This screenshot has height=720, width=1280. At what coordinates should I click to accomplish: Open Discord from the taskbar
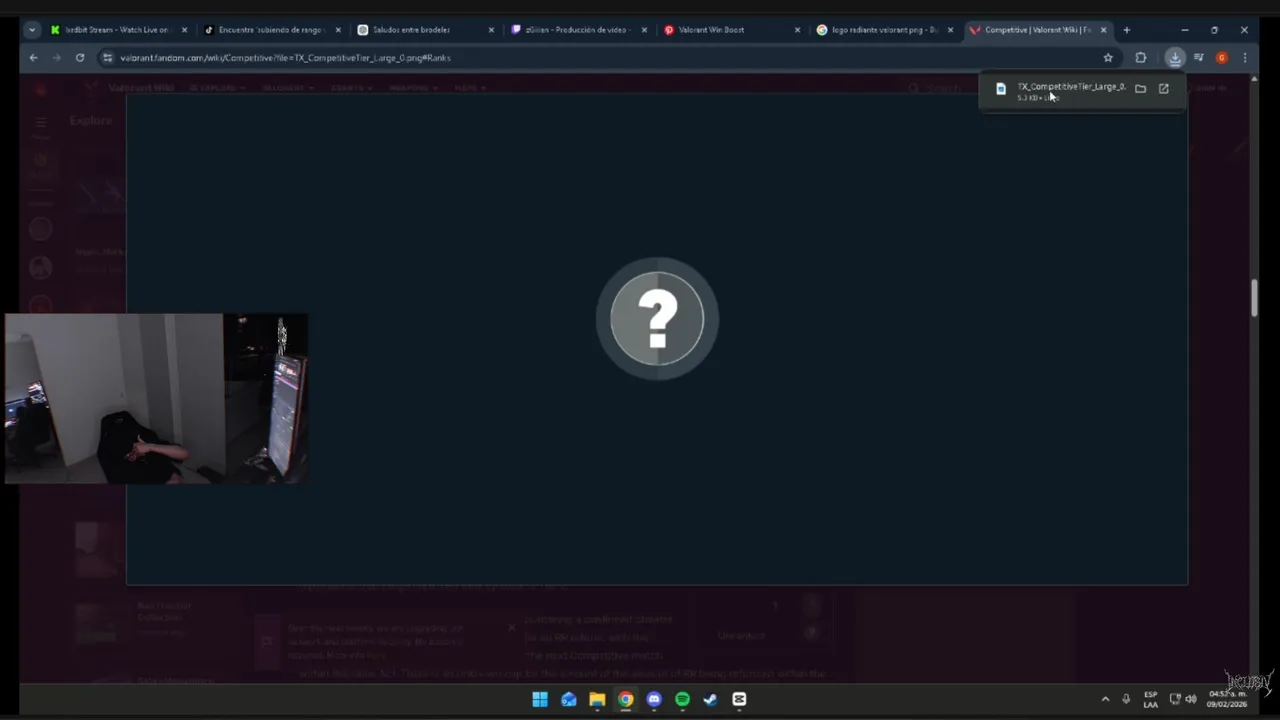(654, 700)
